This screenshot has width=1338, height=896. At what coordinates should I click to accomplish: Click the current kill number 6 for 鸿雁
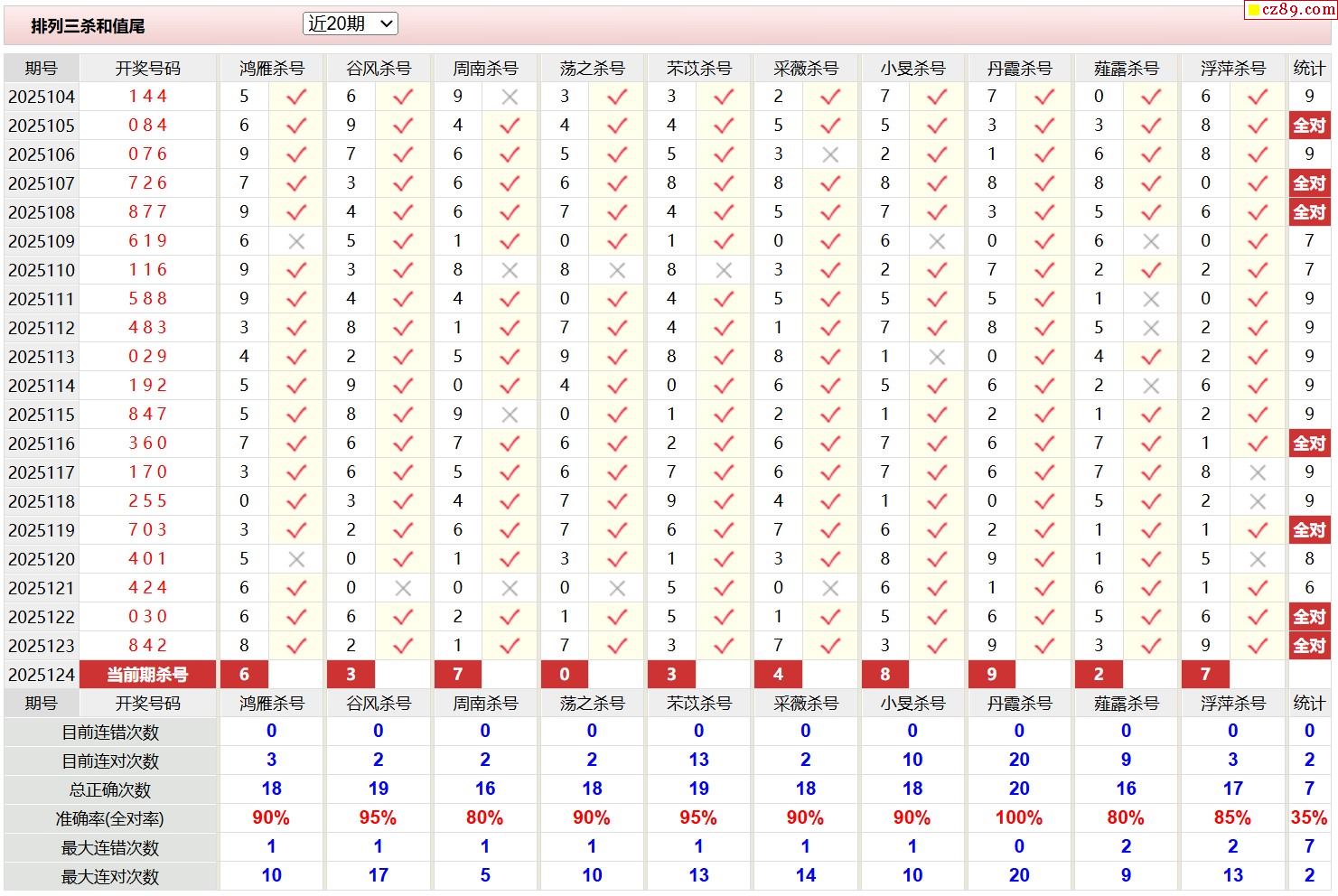[x=244, y=675]
